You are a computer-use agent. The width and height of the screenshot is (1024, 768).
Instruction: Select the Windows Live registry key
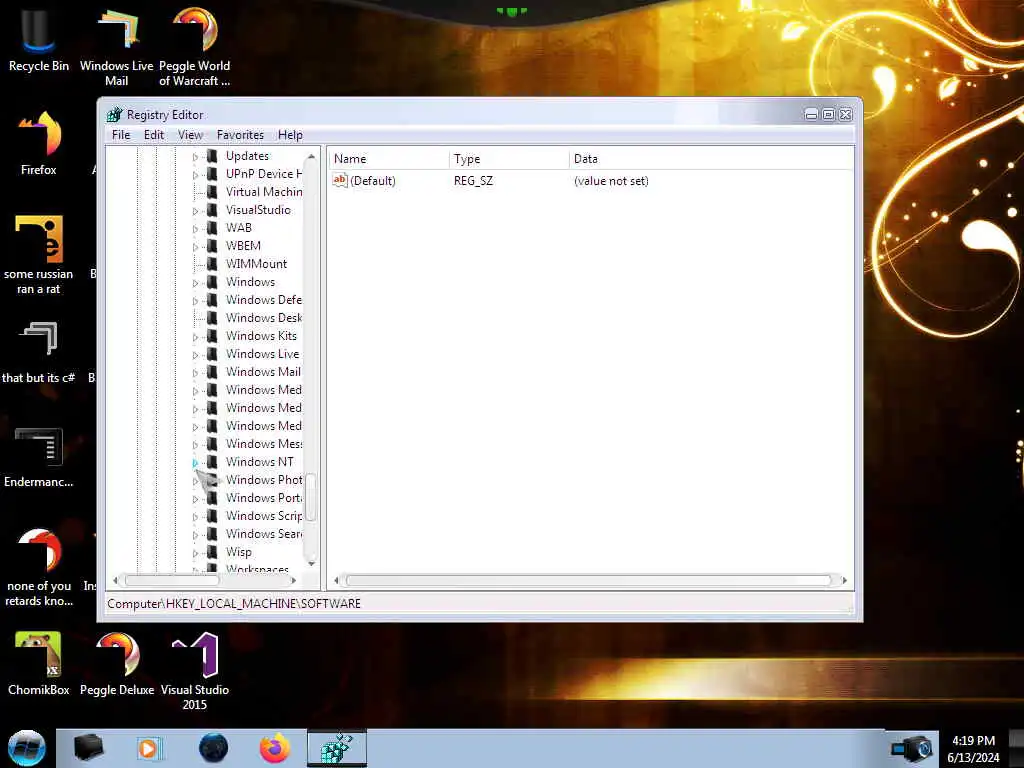(x=263, y=353)
